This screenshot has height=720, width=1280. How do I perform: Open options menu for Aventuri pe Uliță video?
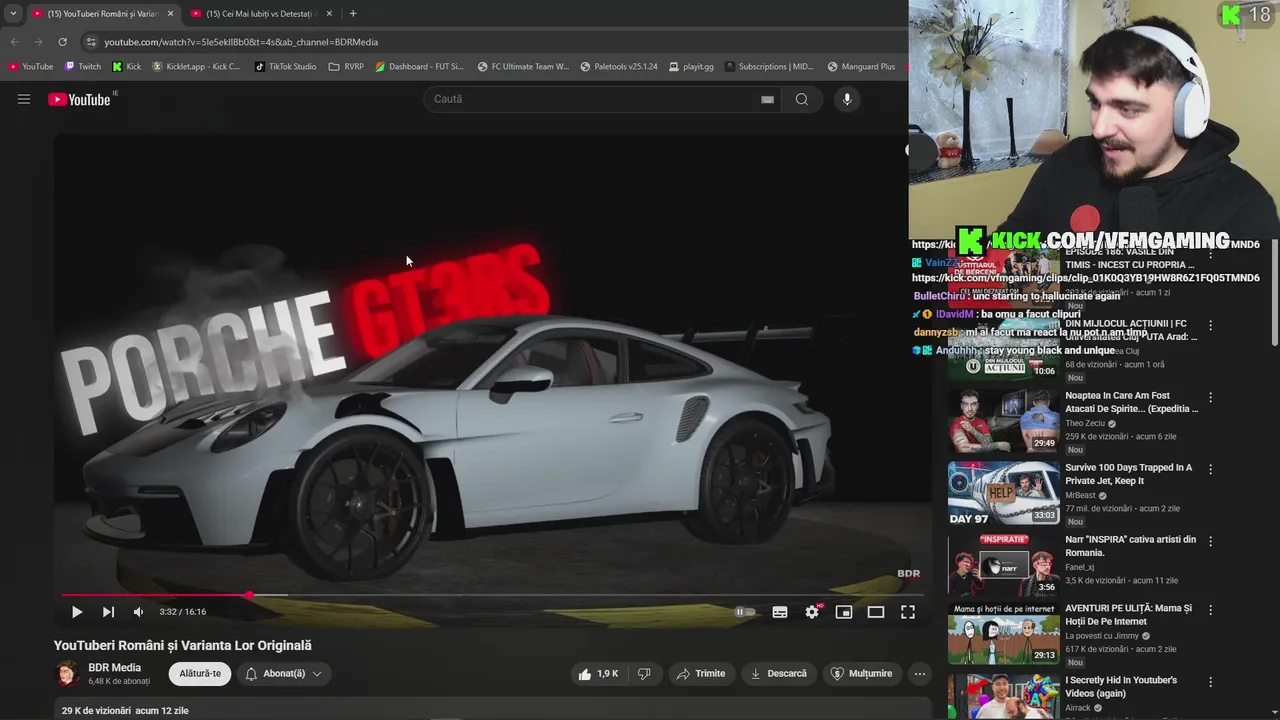(x=1211, y=609)
